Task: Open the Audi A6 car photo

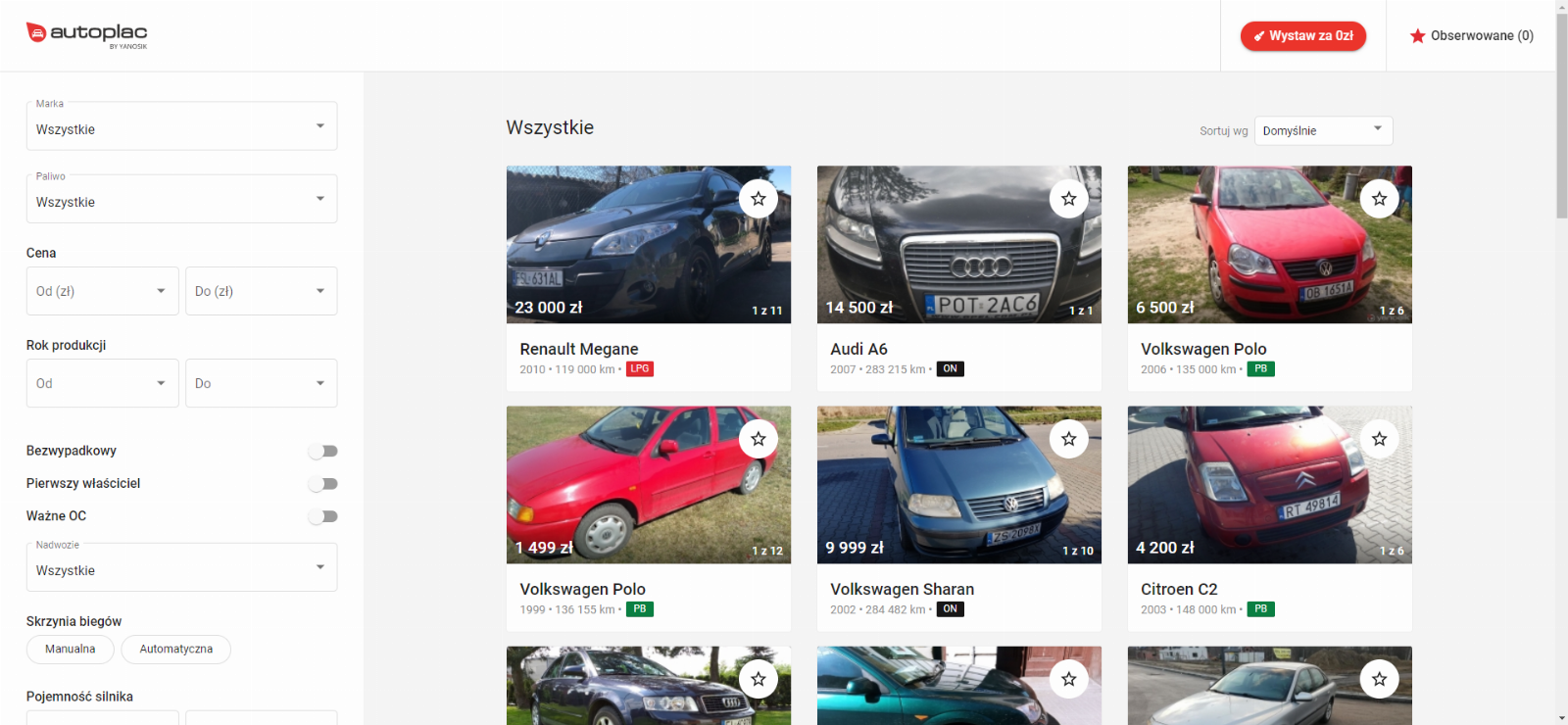Action: point(958,245)
